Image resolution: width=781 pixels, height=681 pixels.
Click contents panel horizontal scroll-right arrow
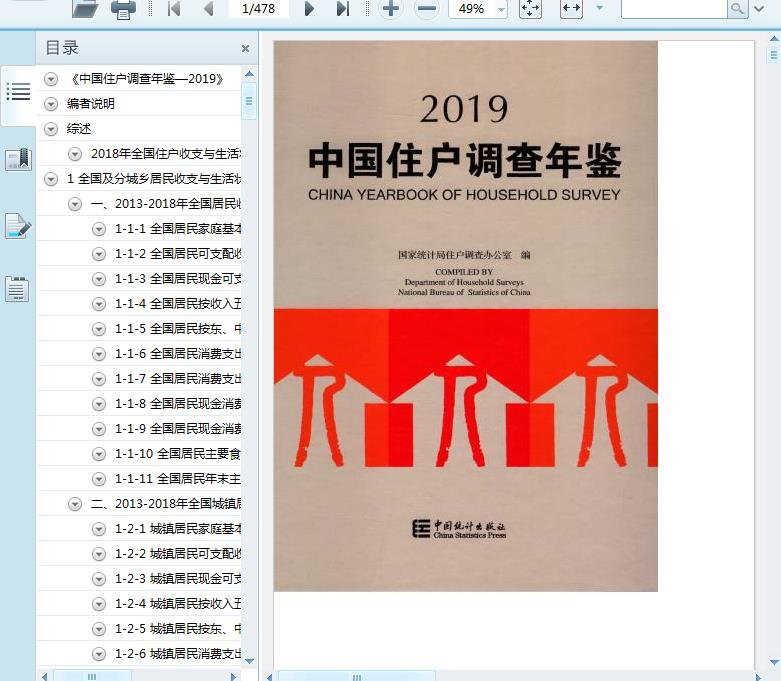click(x=233, y=677)
